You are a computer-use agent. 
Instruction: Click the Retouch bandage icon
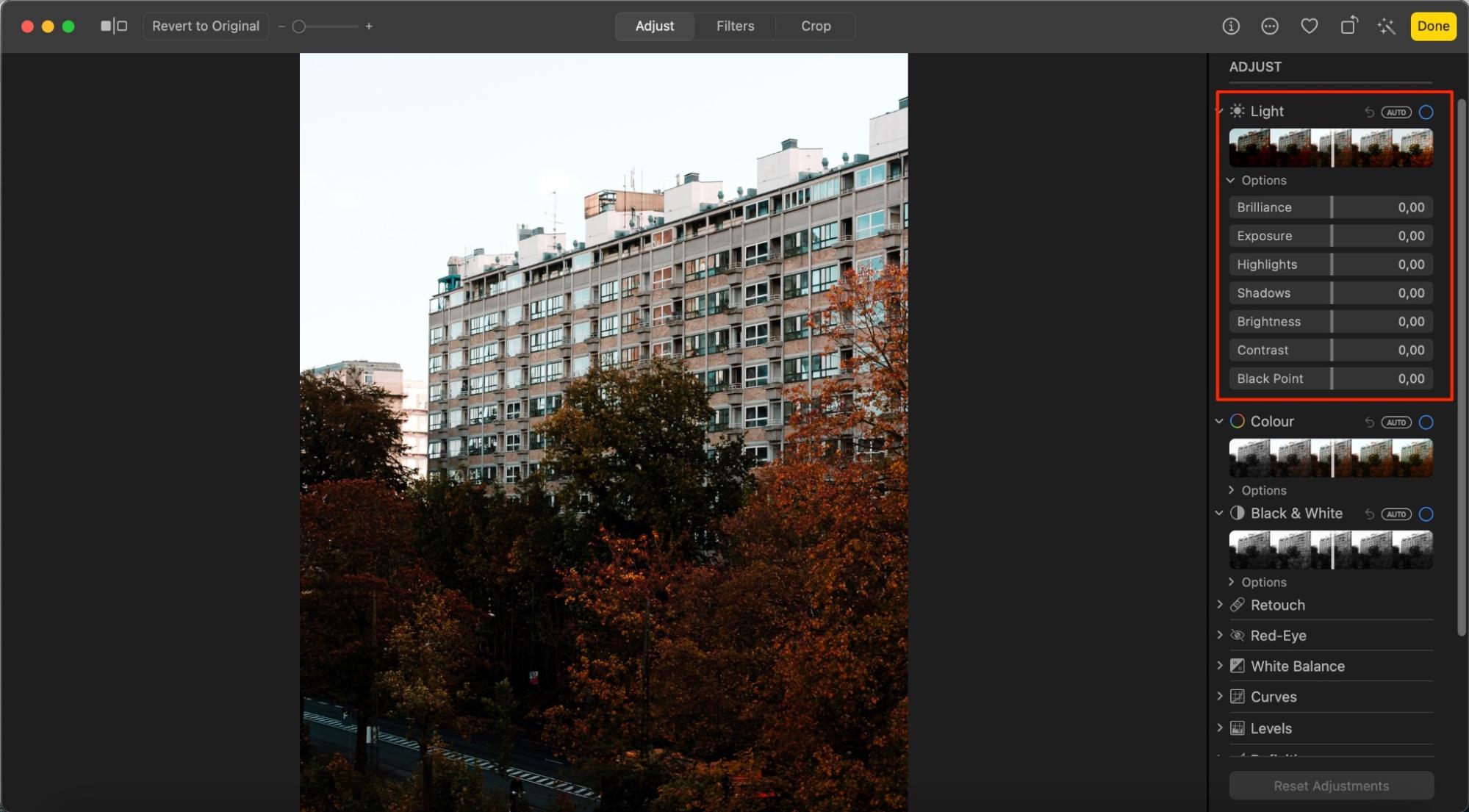1238,605
